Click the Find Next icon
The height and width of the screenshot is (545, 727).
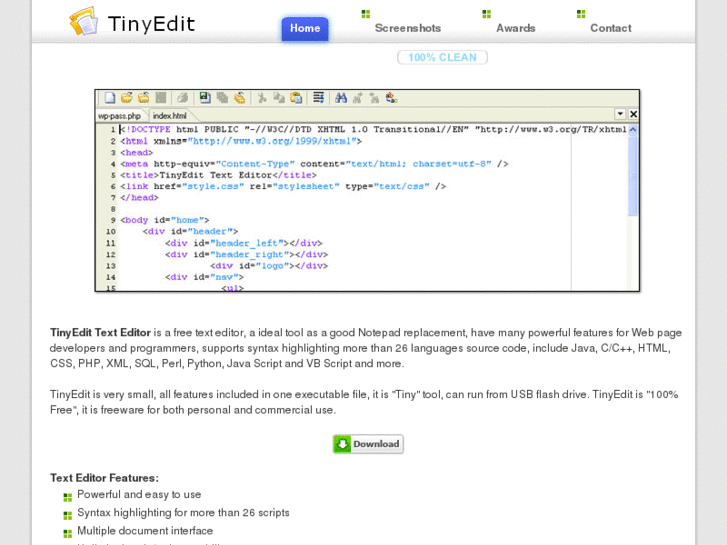(x=357, y=98)
